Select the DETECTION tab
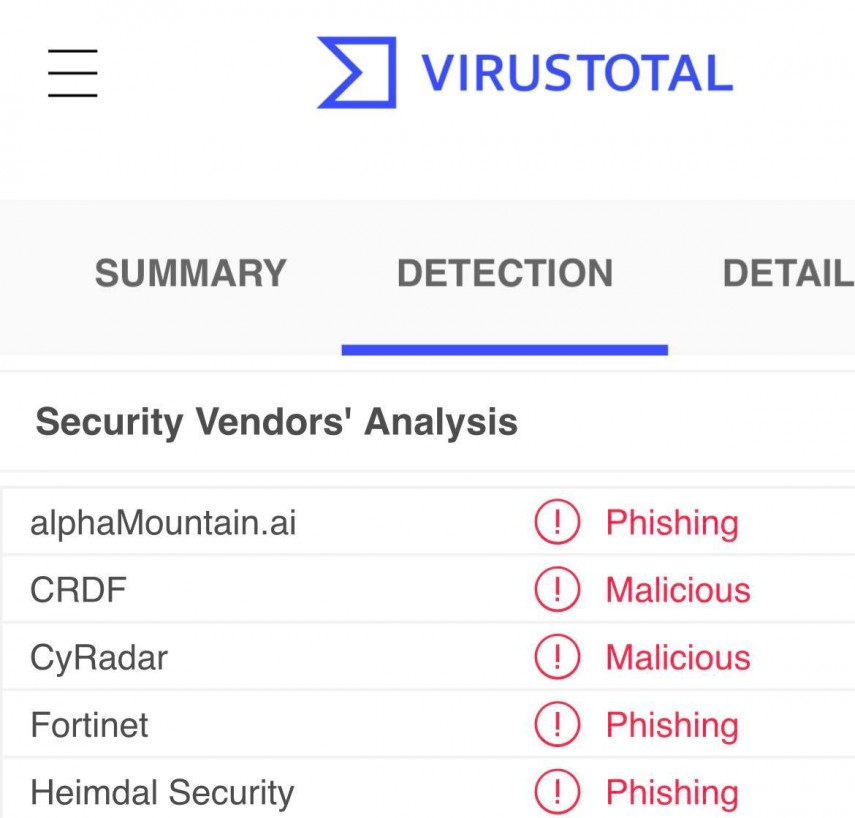The width and height of the screenshot is (855, 818). coord(505,273)
